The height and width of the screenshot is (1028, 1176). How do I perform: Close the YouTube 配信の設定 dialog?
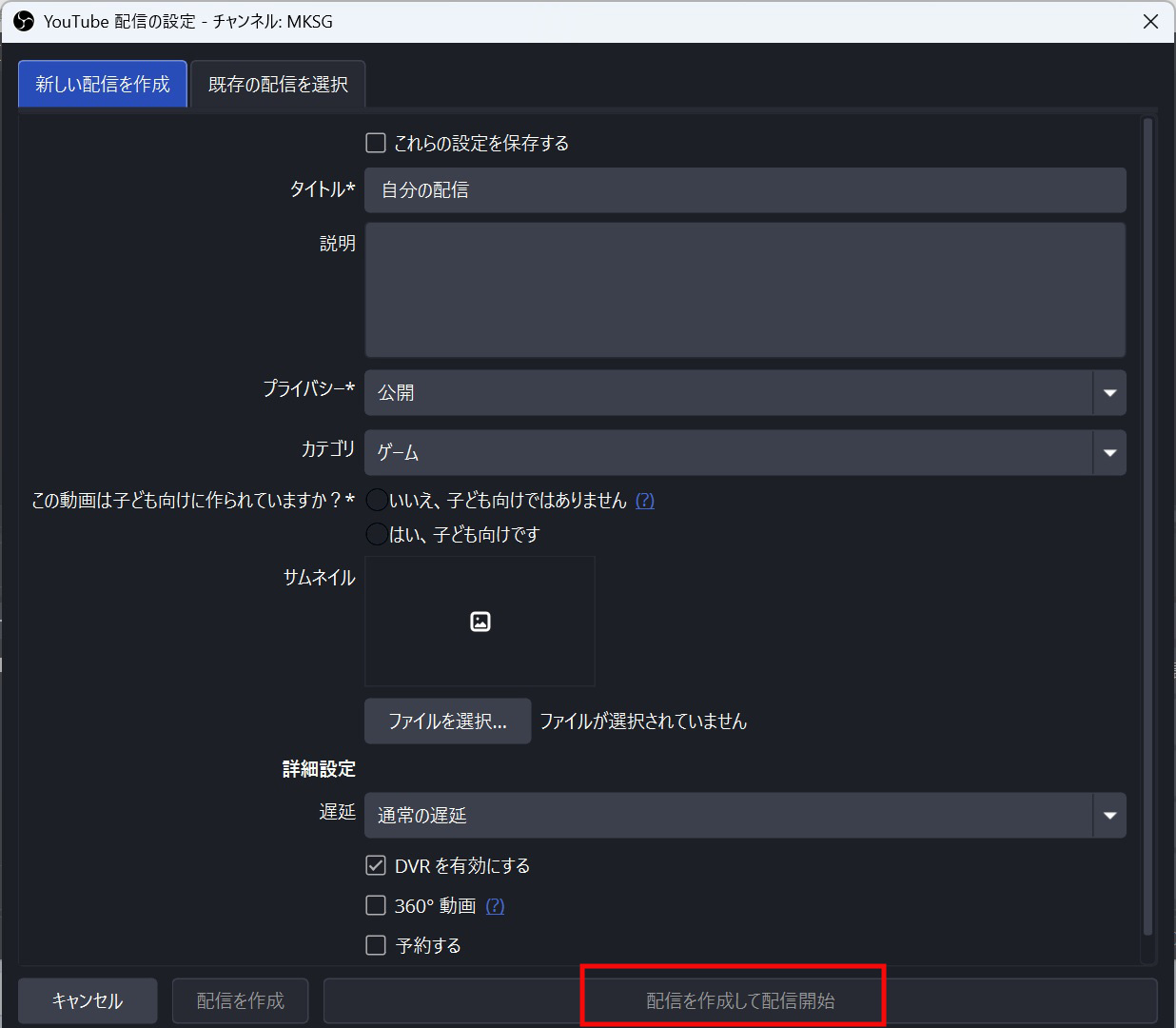tap(1150, 21)
